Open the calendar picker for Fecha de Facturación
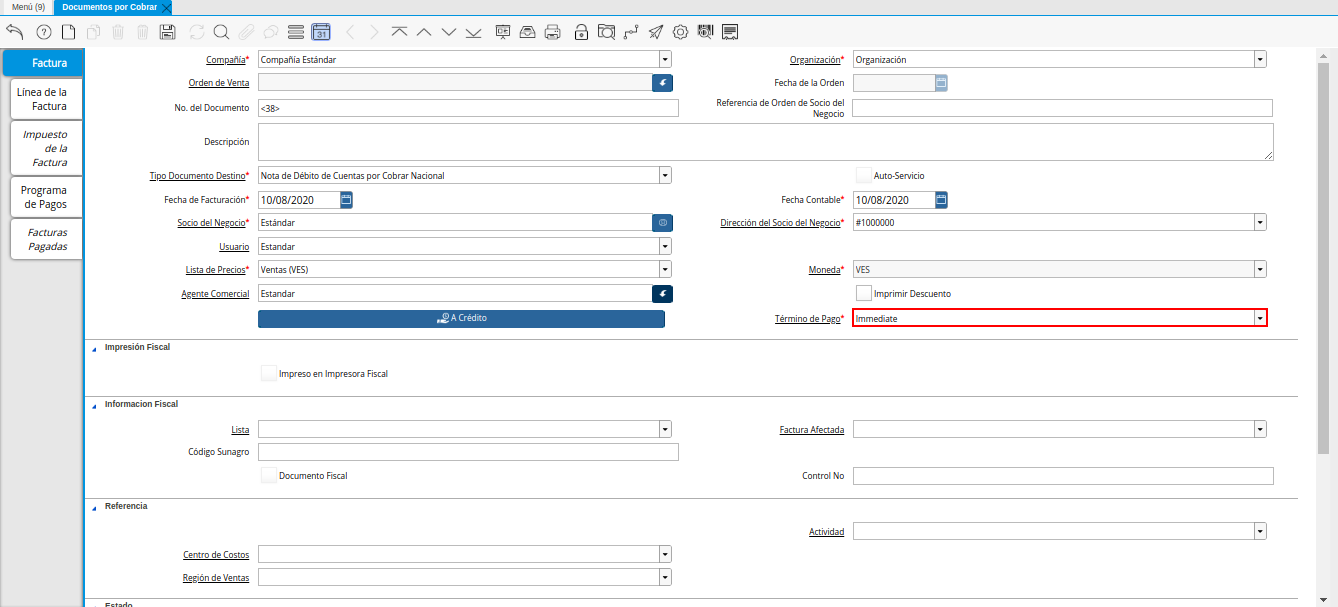The image size is (1338, 607). [346, 200]
